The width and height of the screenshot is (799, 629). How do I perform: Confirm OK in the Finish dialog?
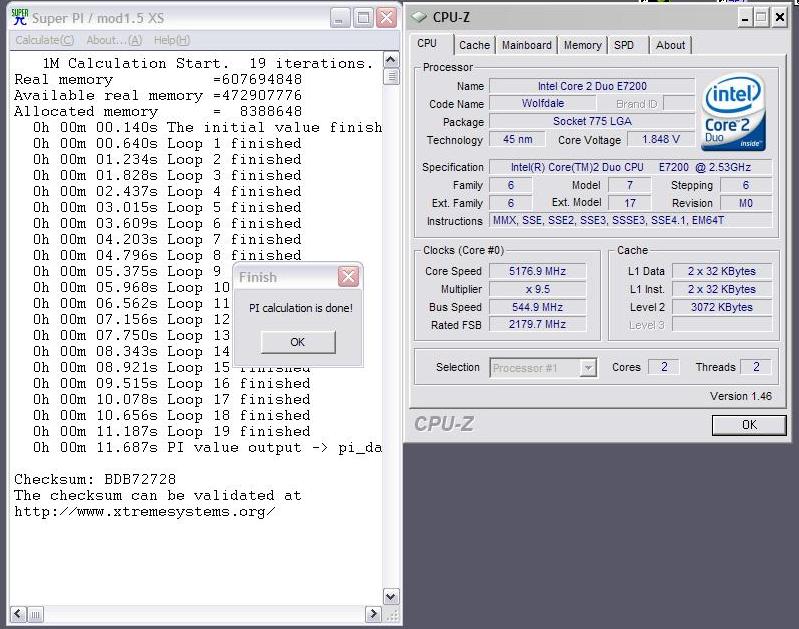click(298, 342)
